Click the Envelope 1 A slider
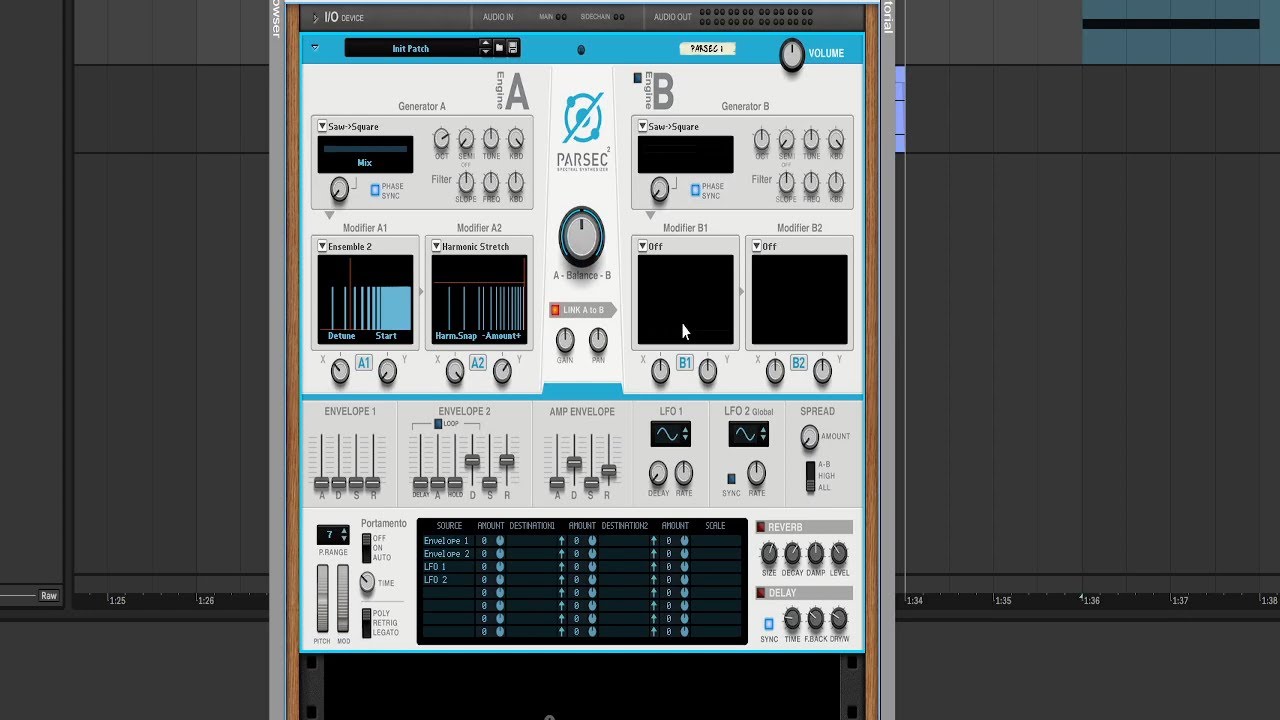Screen dimensions: 1280x720 [x=322, y=483]
